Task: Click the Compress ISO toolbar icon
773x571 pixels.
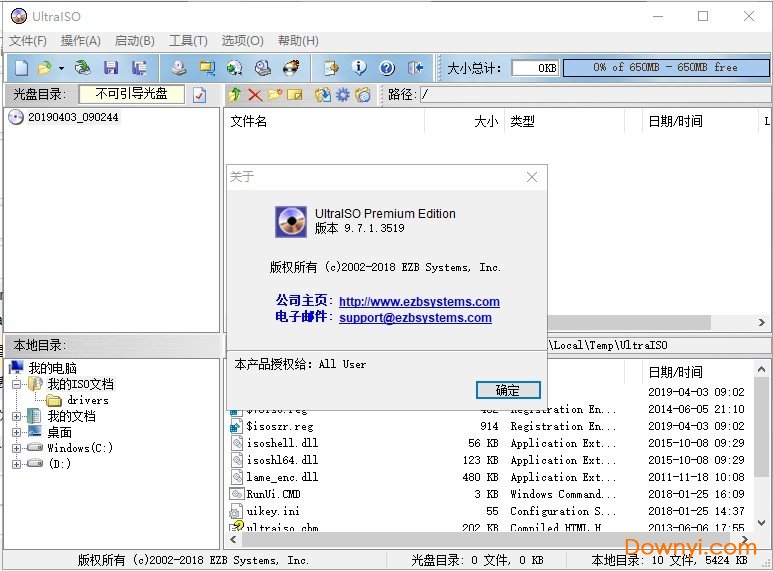Action: click(x=207, y=68)
